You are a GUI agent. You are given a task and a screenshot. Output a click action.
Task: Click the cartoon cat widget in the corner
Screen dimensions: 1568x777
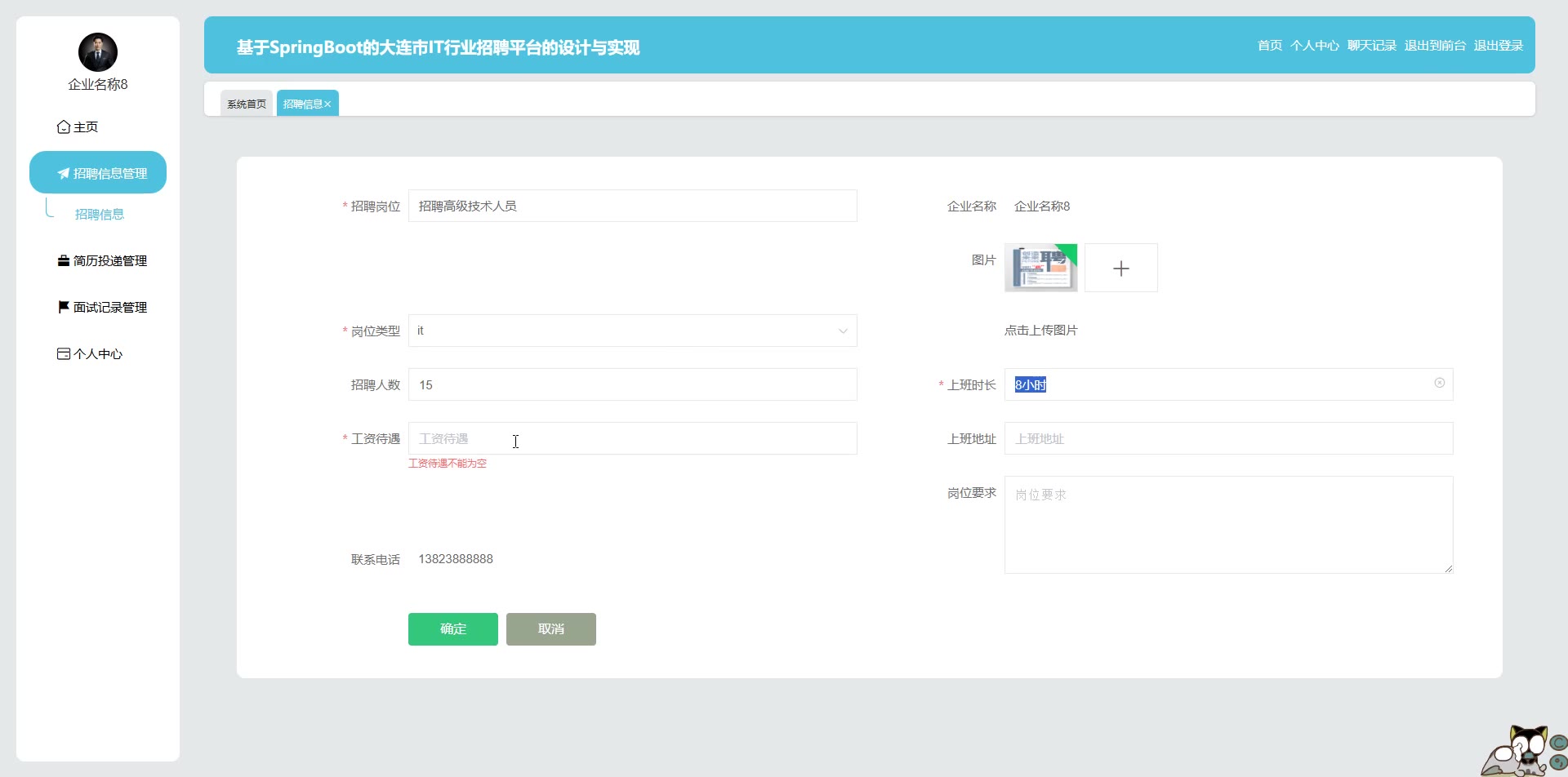point(1525,751)
